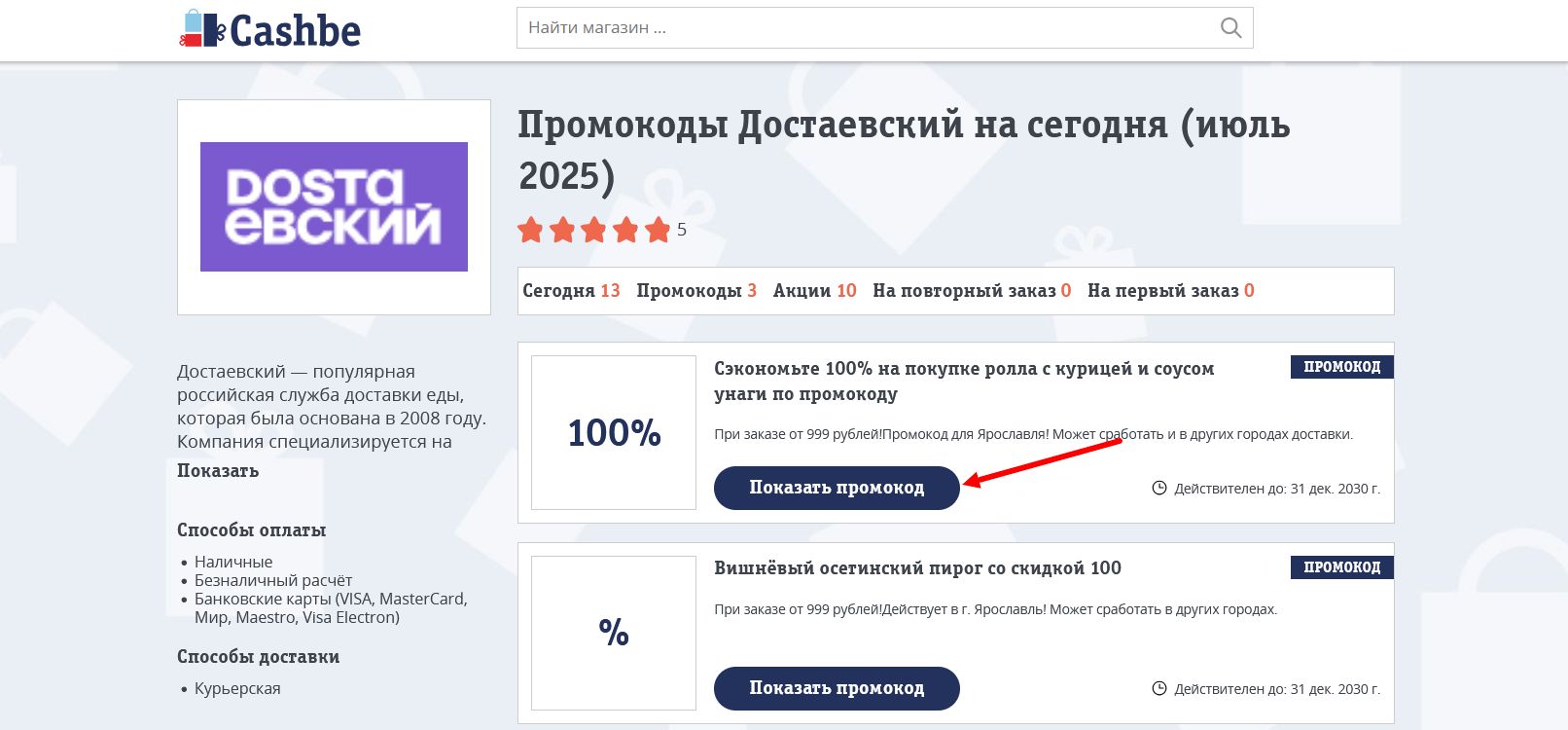Open 'Вишнёвый осетинский пирог' offer title
This screenshot has width=1568, height=730.
click(917, 568)
